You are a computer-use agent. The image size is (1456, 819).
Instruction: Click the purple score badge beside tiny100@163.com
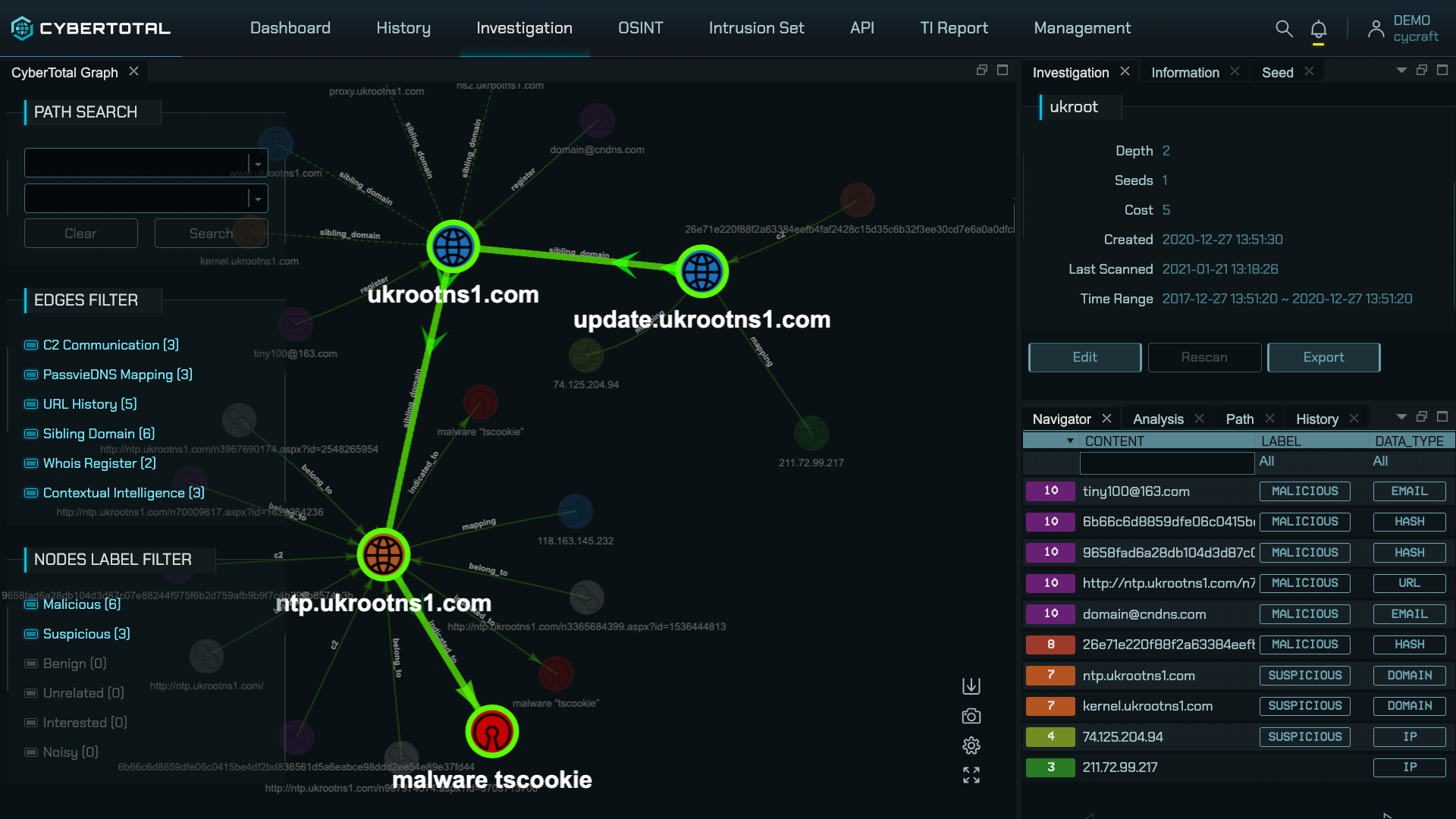tap(1050, 491)
